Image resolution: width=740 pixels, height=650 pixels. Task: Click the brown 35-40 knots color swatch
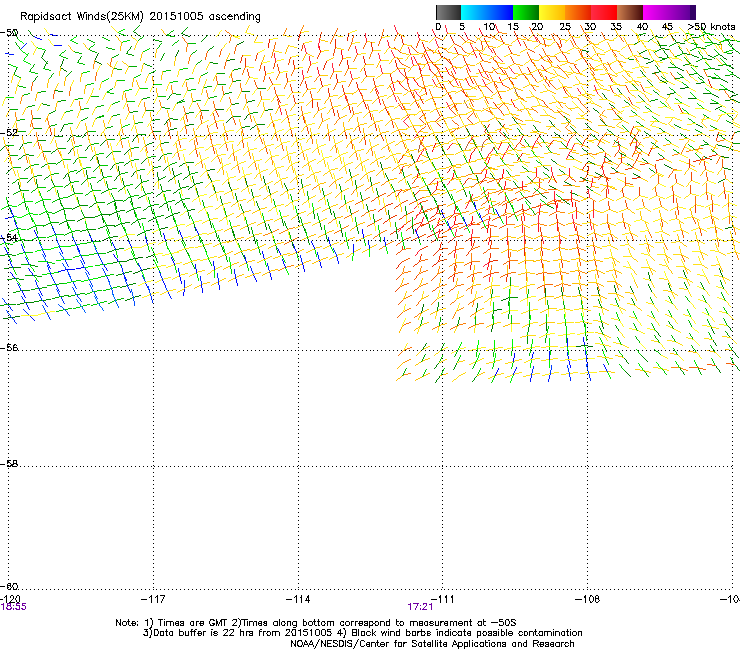[630, 12]
